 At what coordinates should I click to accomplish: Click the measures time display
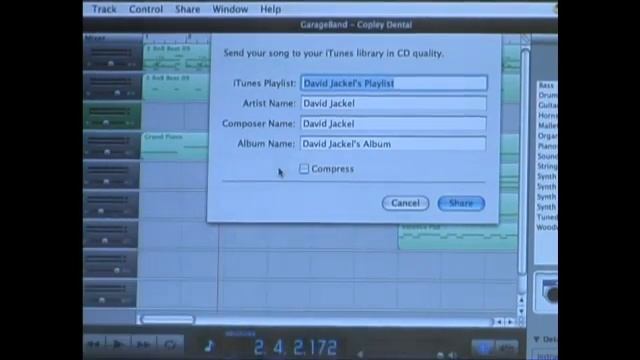pos(295,347)
